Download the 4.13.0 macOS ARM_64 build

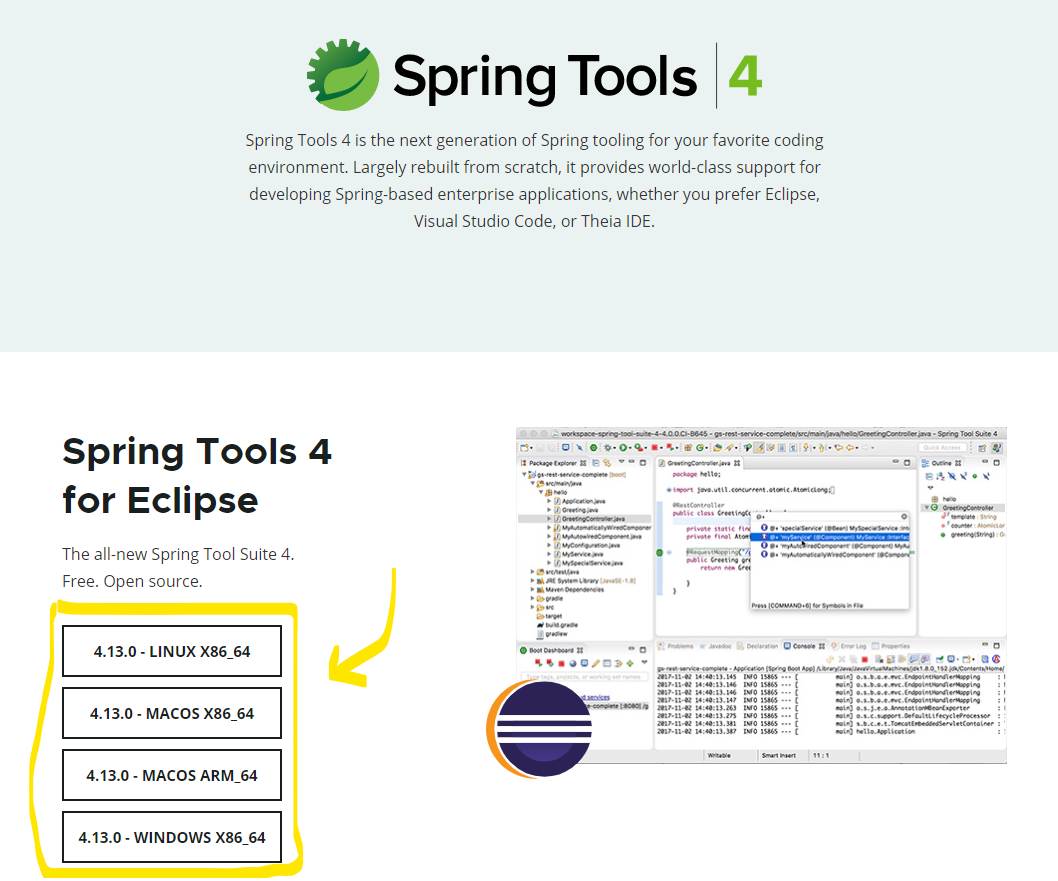tap(172, 775)
